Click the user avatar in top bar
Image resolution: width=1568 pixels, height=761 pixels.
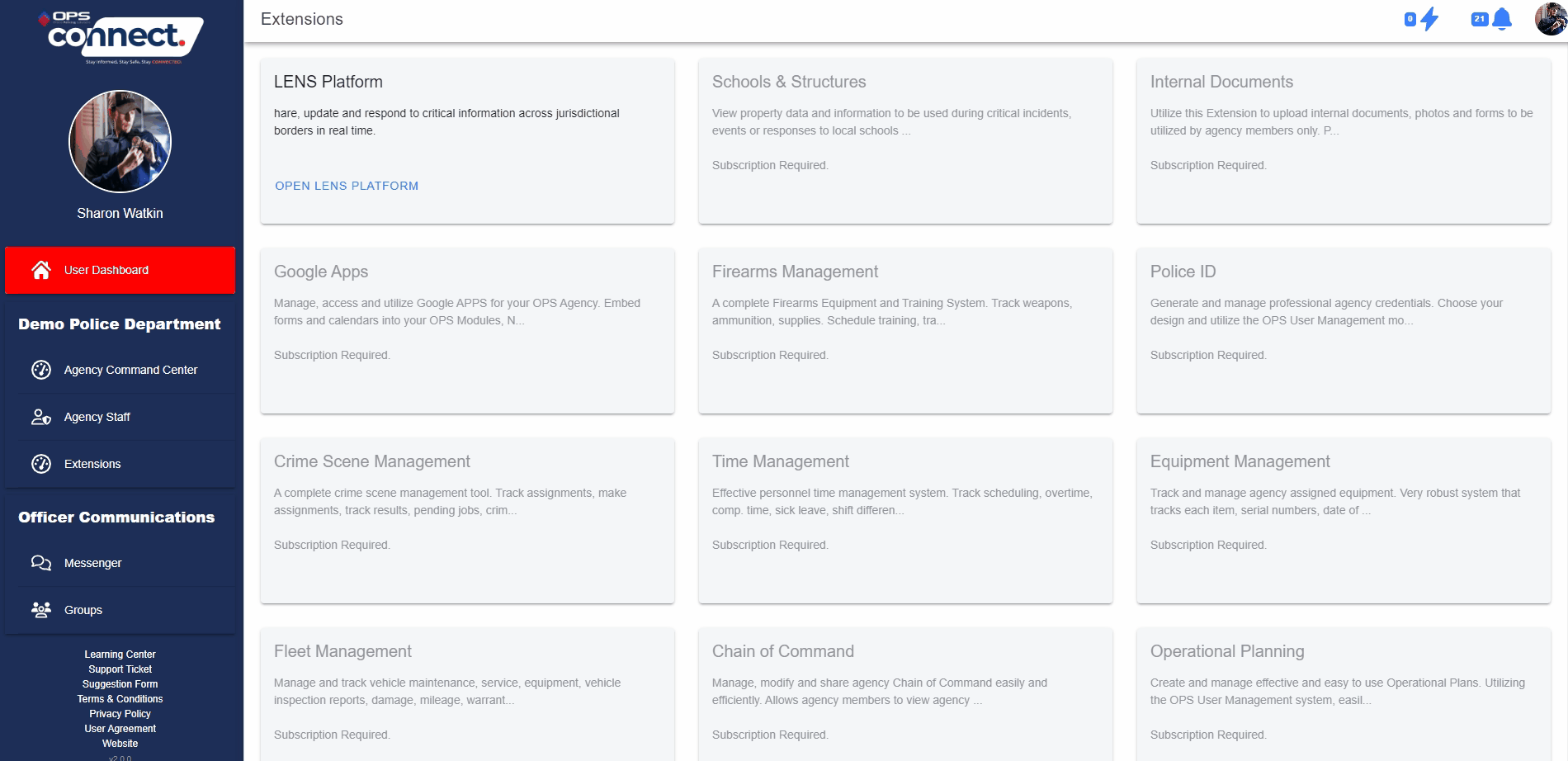1550,19
